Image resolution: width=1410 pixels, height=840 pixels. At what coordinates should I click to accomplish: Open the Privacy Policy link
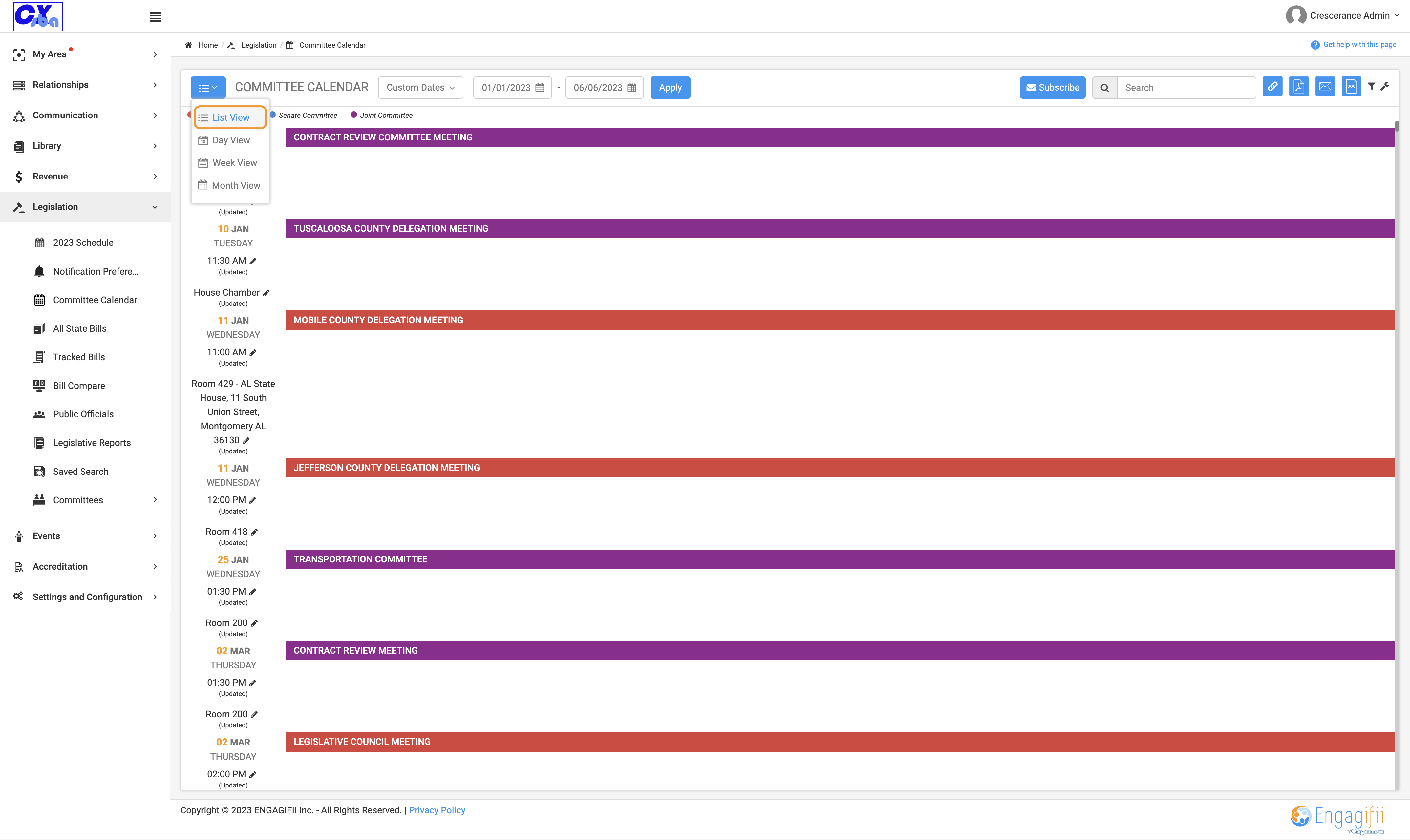tap(437, 810)
